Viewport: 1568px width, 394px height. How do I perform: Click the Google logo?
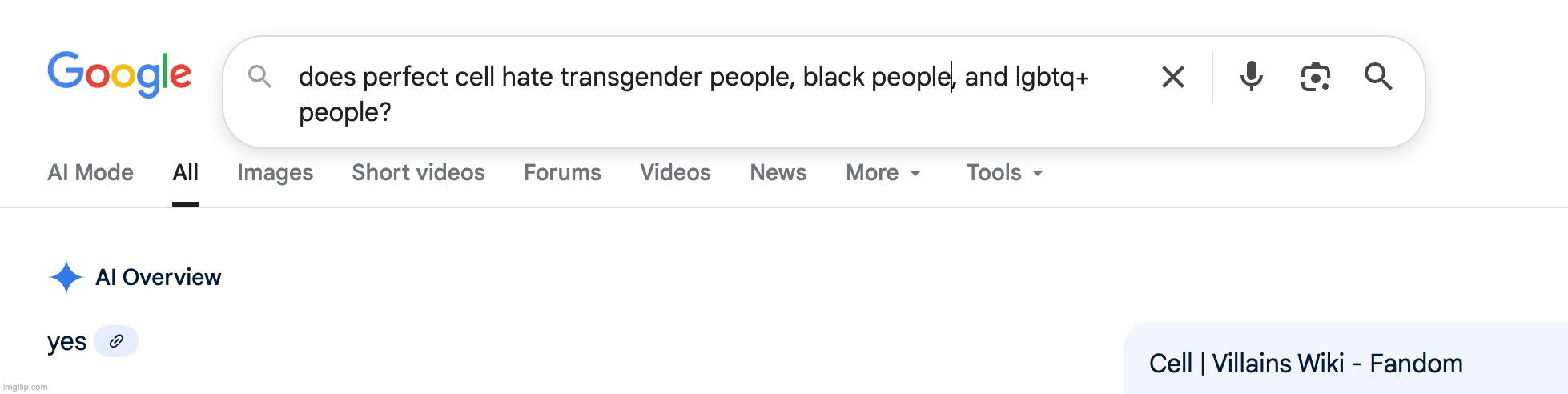pos(119,74)
